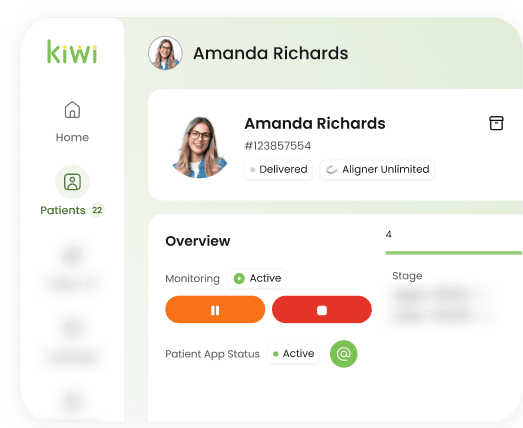
Task: Pause monitoring with the orange button
Action: coord(215,310)
